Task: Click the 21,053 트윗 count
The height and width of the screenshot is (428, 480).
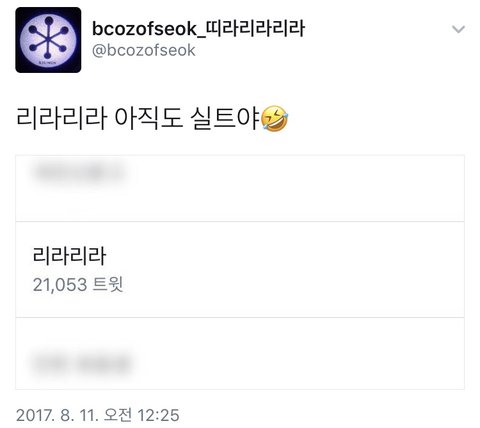Action: click(x=78, y=285)
